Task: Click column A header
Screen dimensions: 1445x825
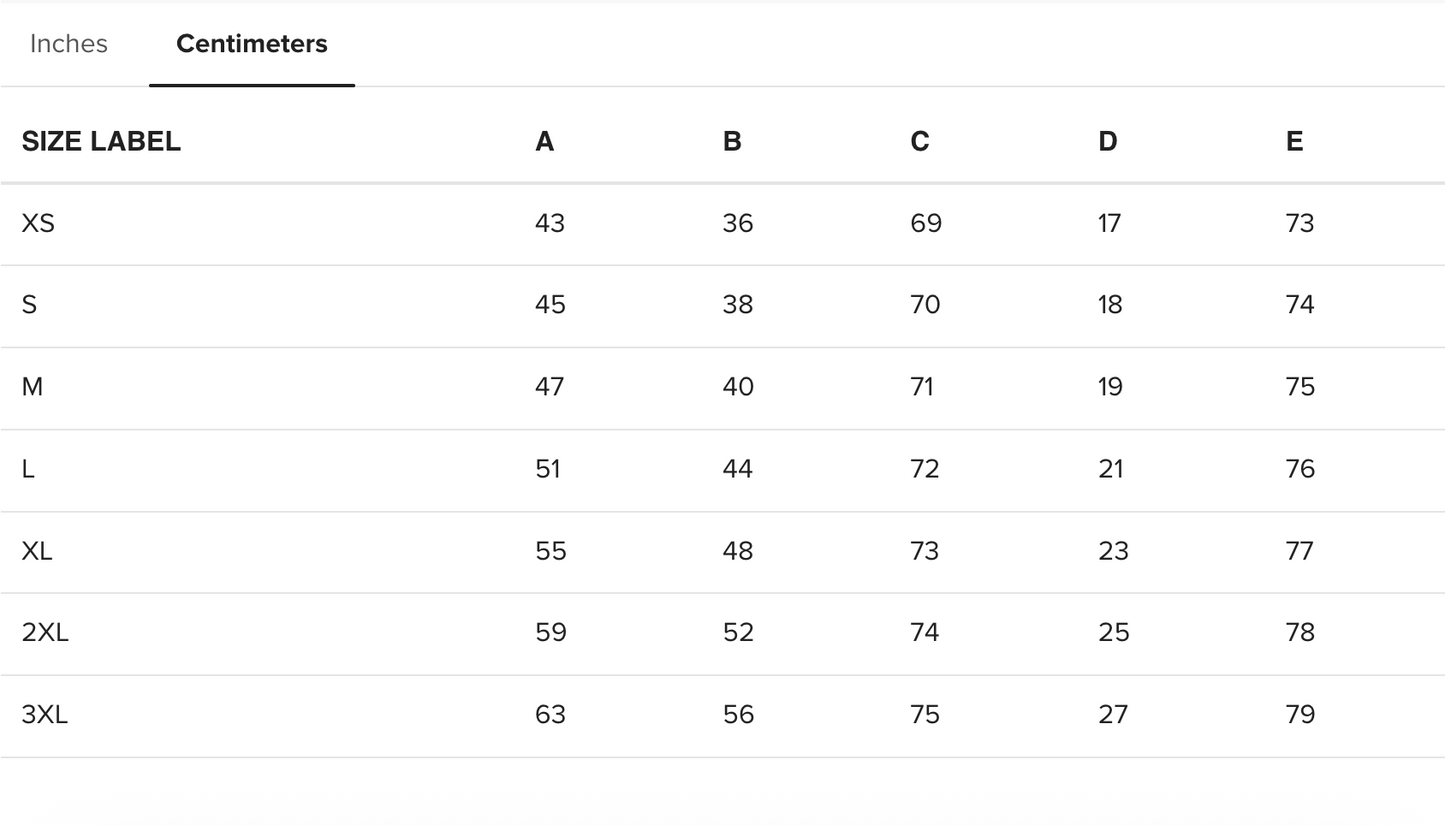Action: (x=544, y=142)
